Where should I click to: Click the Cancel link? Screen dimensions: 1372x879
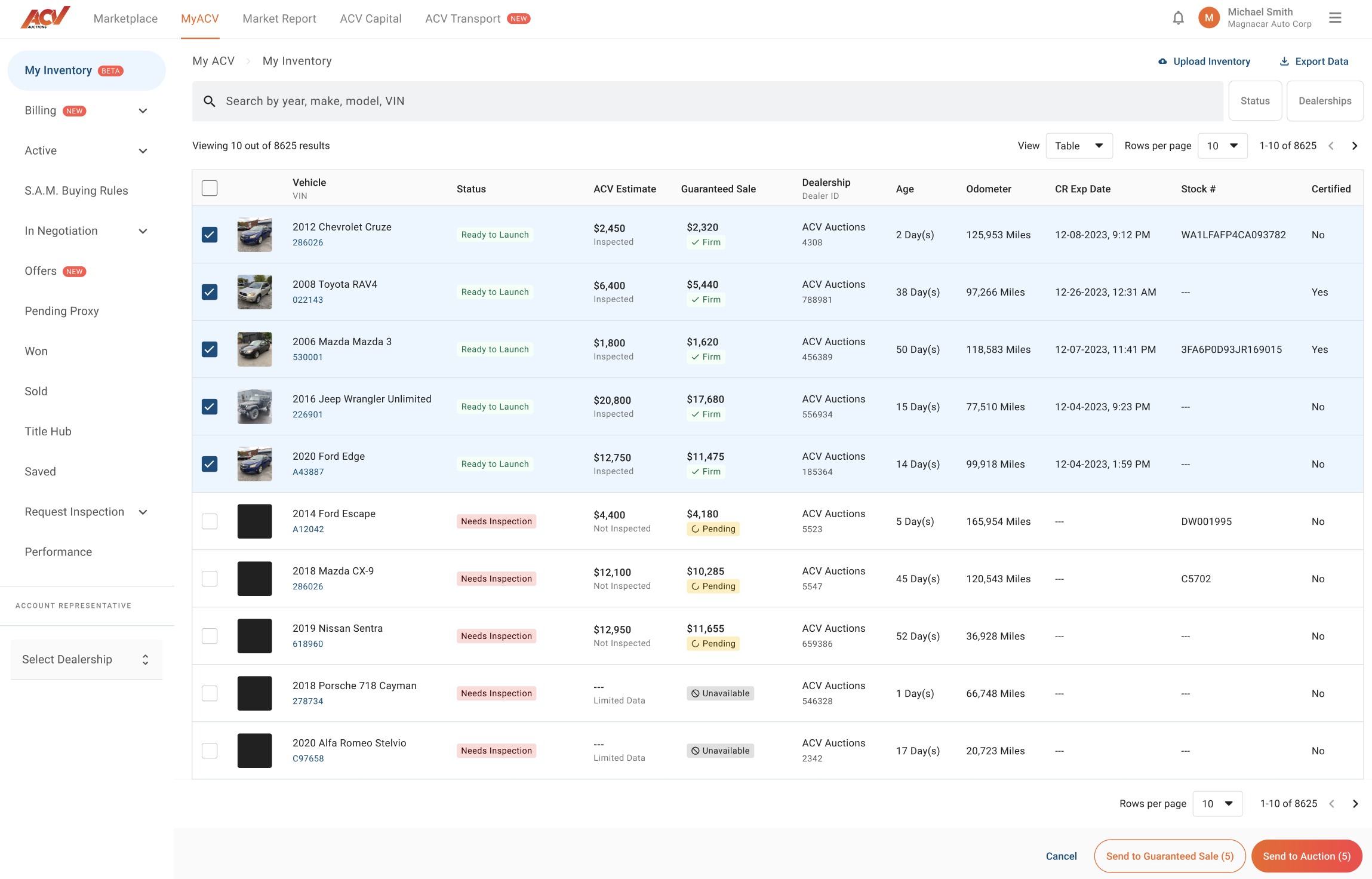pos(1061,856)
